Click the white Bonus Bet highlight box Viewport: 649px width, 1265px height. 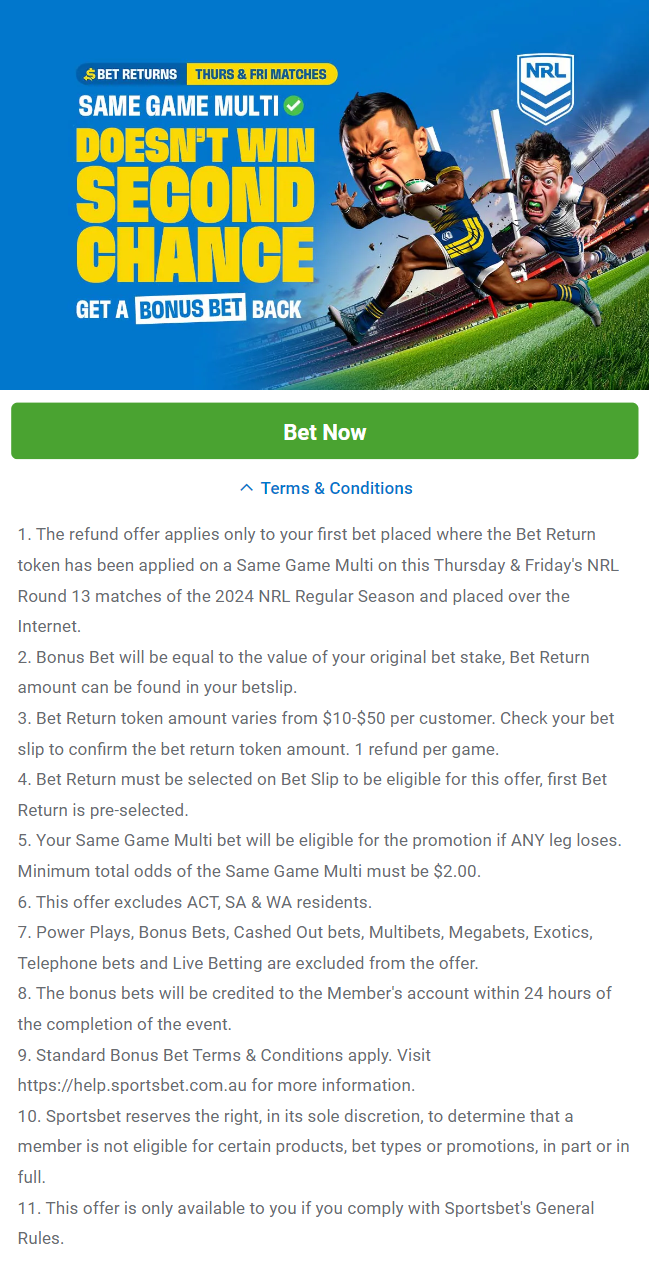190,309
